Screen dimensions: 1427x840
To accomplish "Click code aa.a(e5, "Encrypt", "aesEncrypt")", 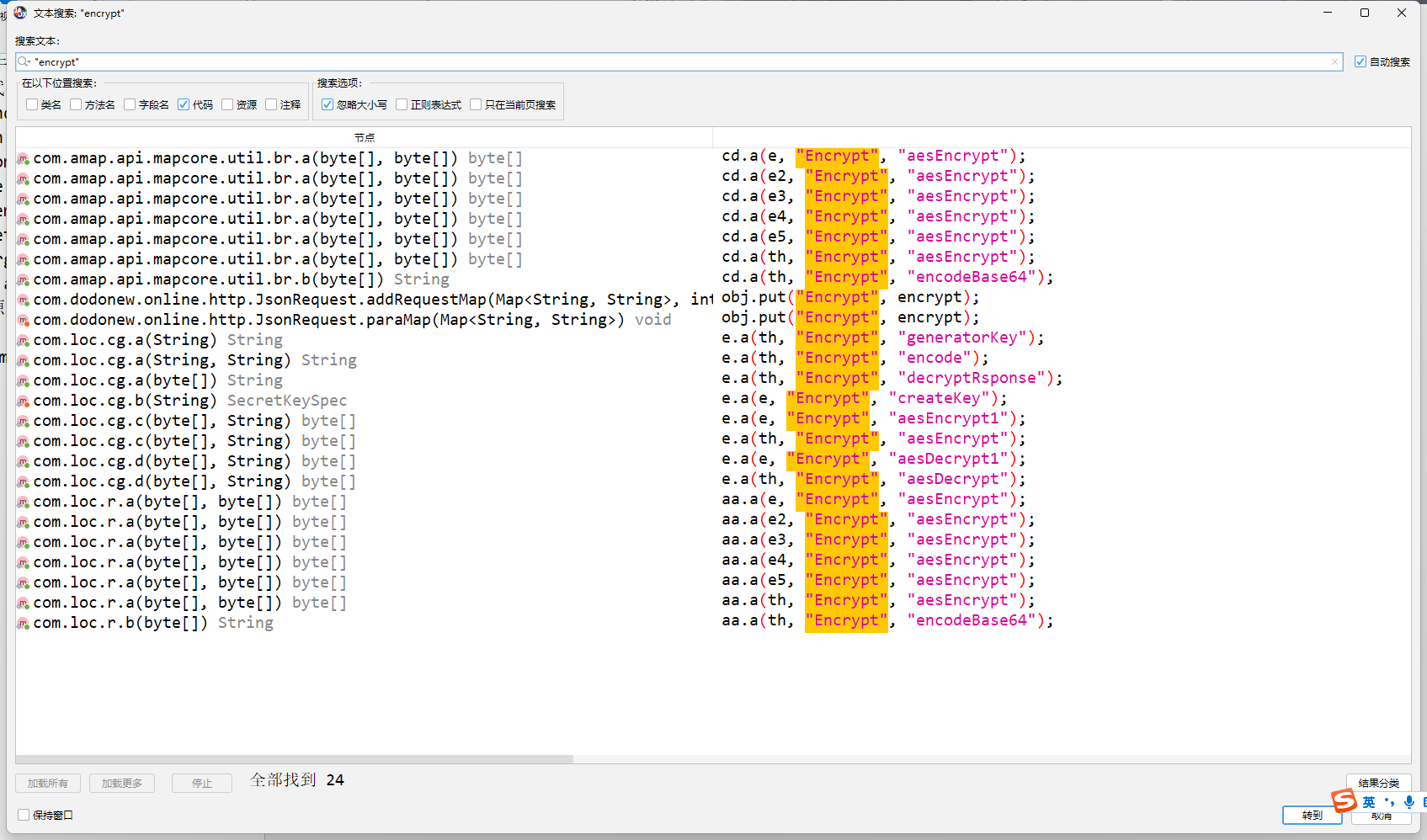I will 878,580.
